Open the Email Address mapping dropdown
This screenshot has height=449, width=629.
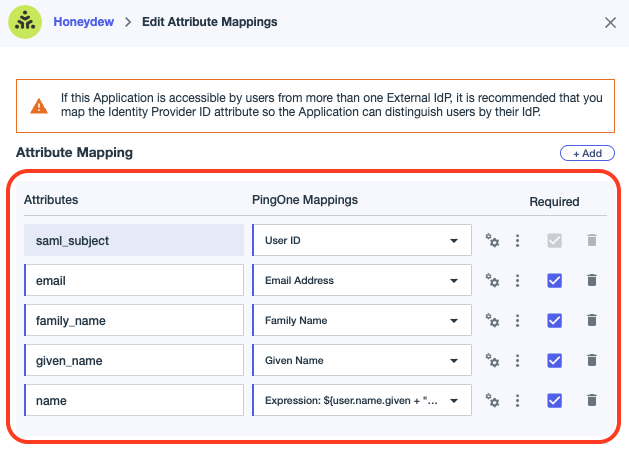point(362,280)
